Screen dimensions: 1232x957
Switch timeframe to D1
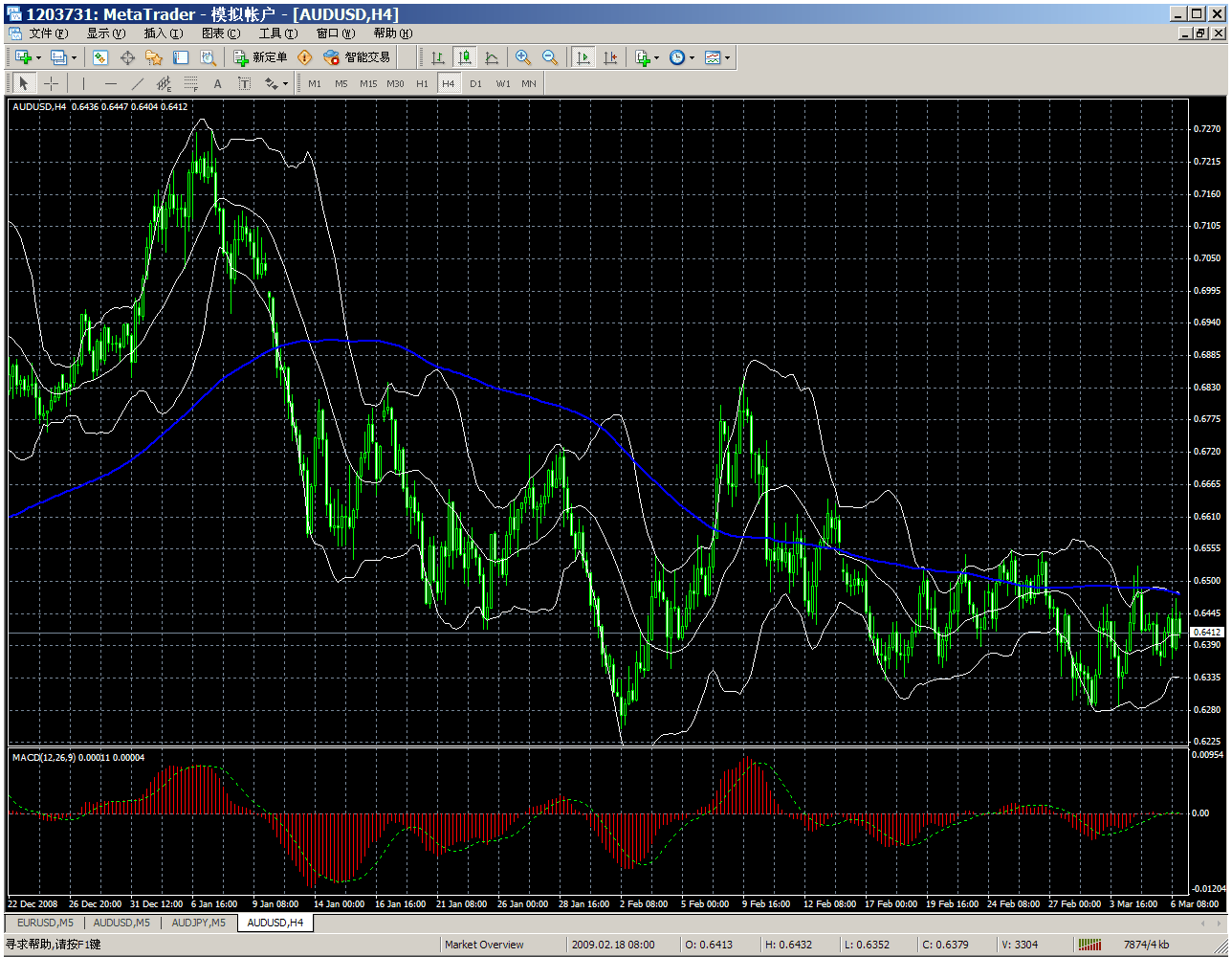click(x=475, y=83)
